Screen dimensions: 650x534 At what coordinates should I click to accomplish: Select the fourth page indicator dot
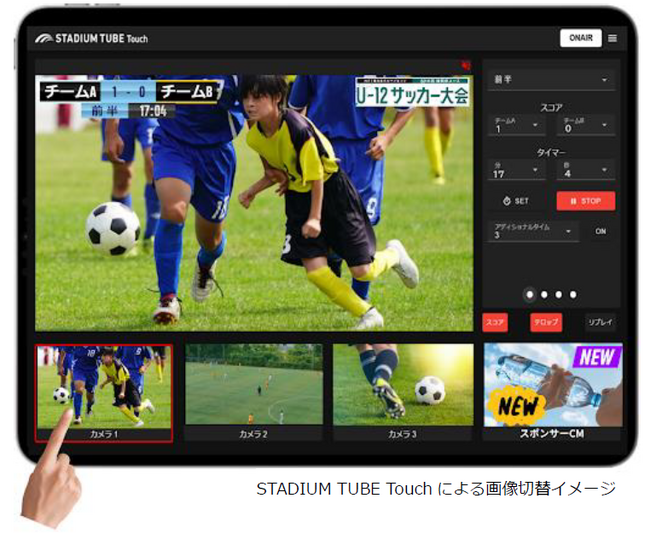(x=573, y=295)
